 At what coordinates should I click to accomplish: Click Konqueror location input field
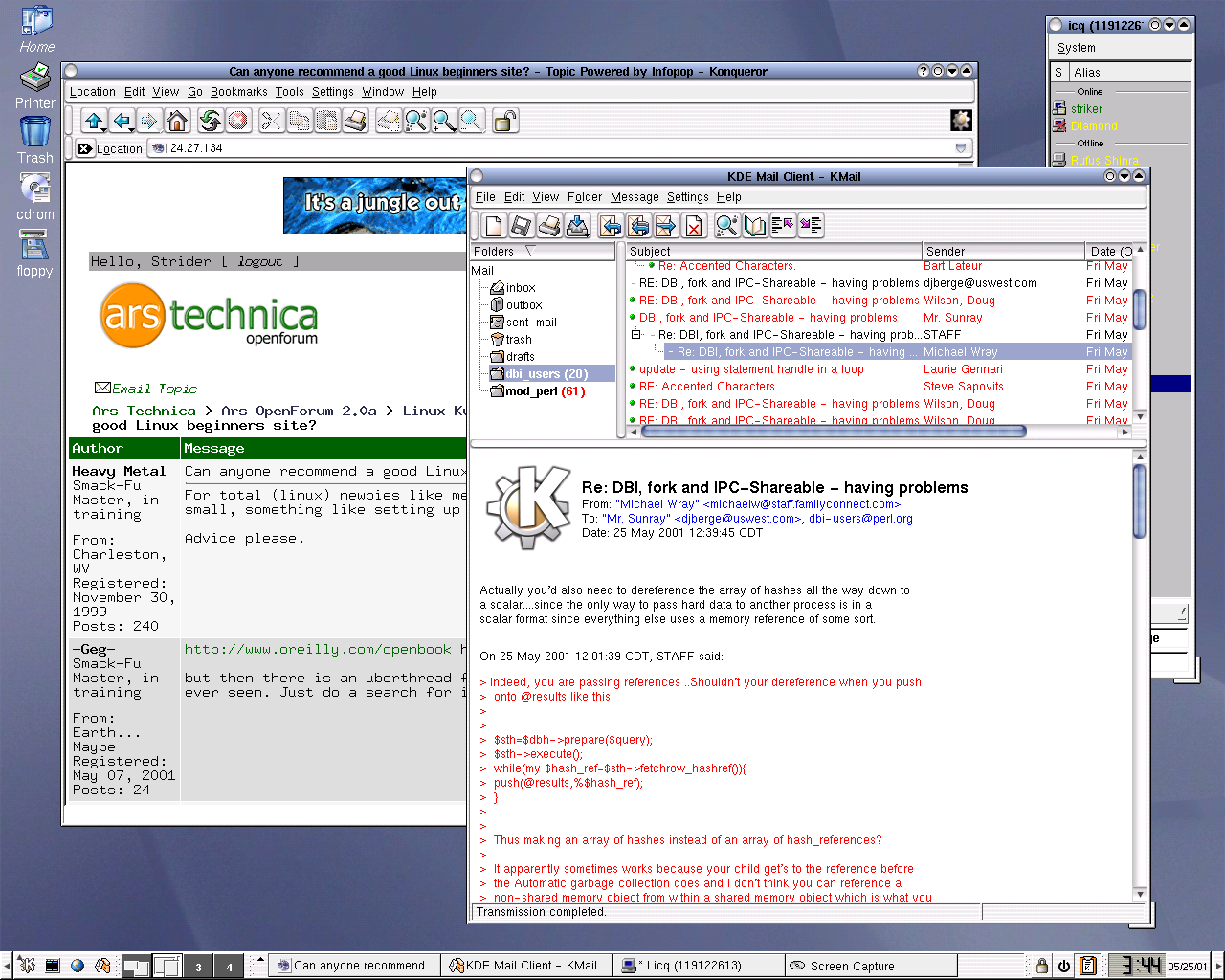[x=560, y=148]
